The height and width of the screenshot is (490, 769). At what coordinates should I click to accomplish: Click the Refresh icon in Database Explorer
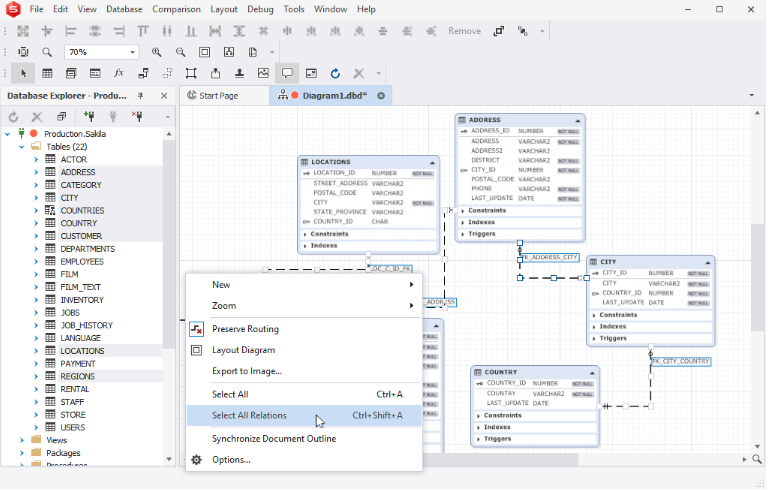pos(13,117)
